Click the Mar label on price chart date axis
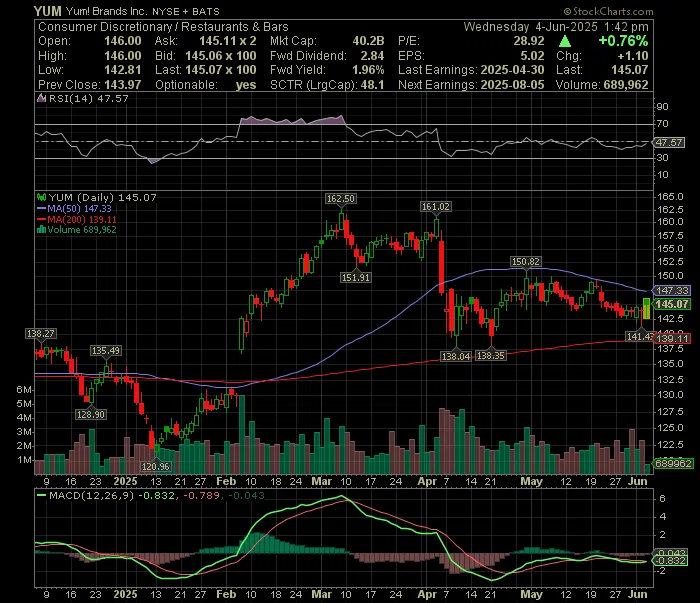 (321, 482)
